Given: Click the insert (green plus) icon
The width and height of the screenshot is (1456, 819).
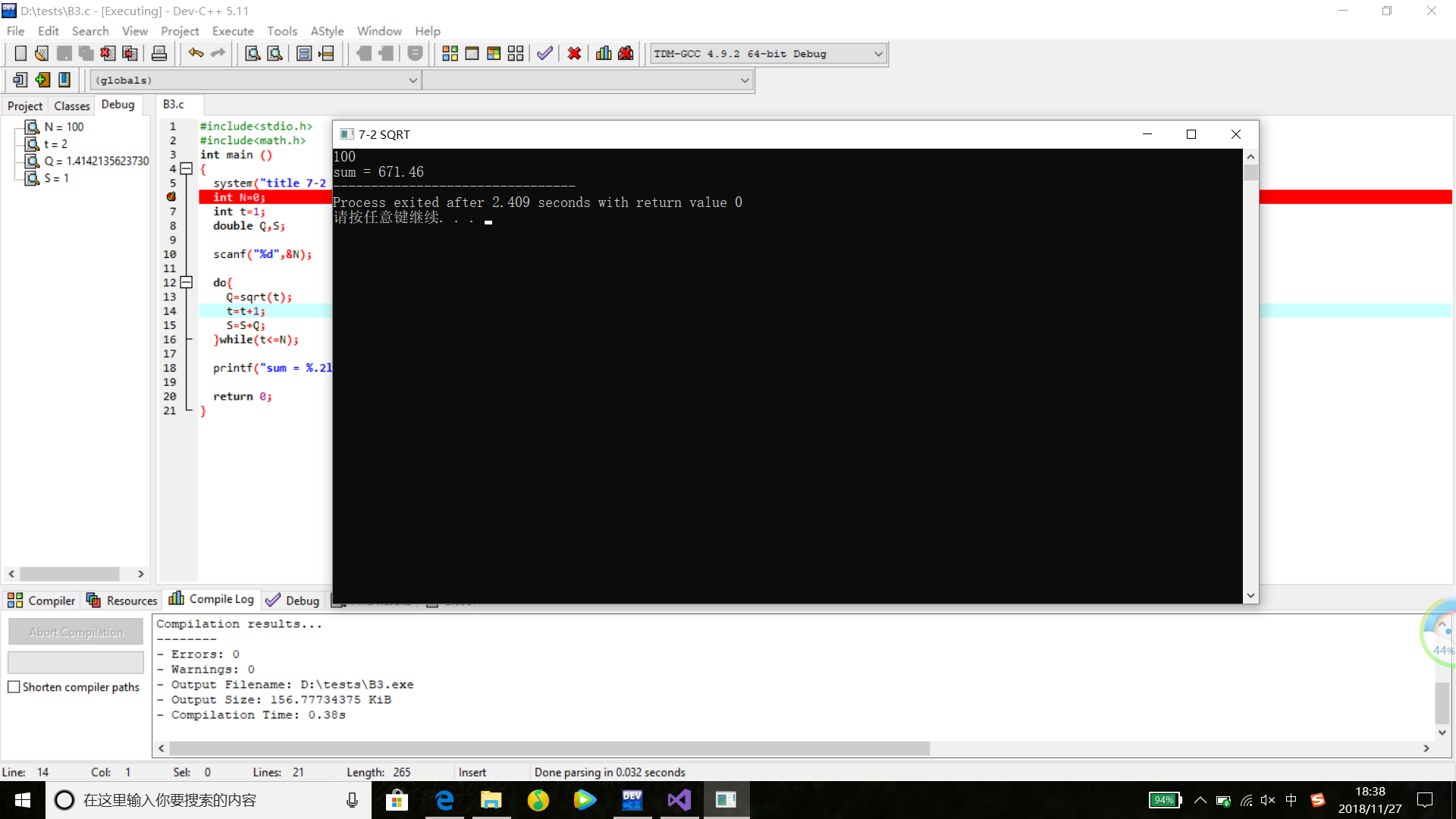Looking at the screenshot, I should [42, 80].
